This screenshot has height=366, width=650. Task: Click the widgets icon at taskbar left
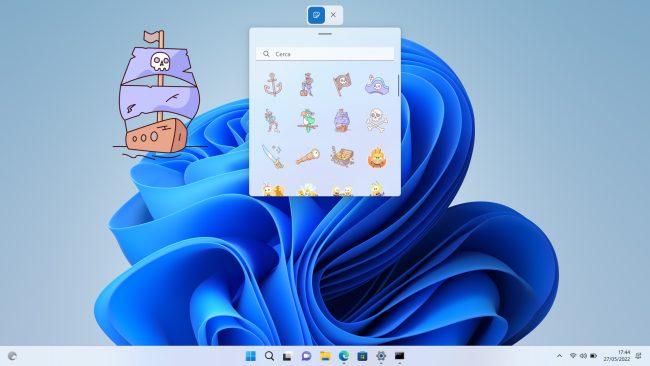pos(12,356)
